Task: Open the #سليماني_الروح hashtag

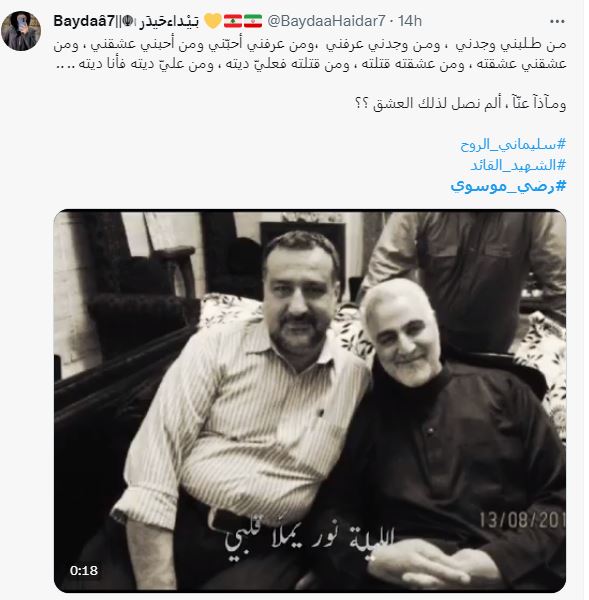Action: [513, 145]
